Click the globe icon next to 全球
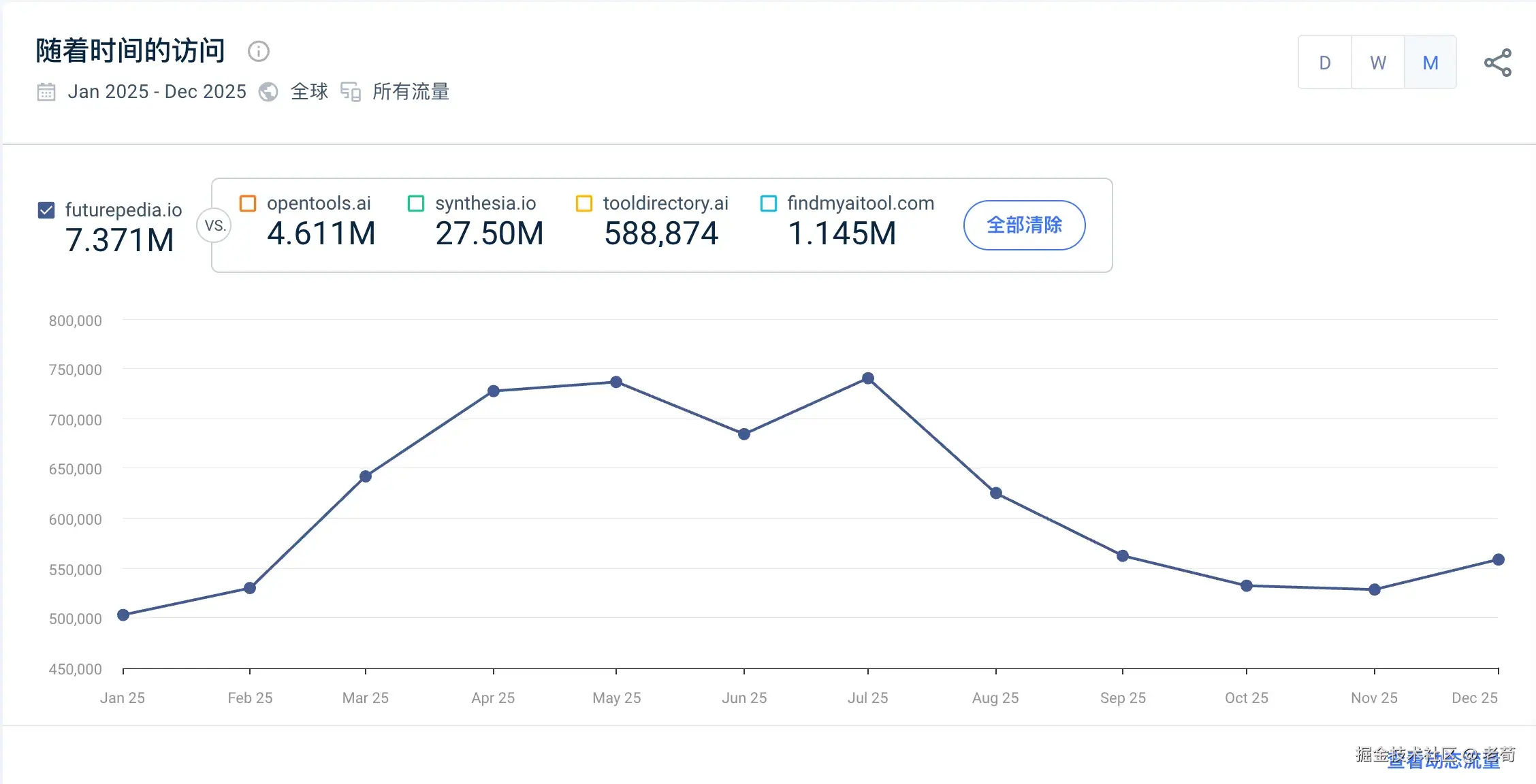This screenshot has height=784, width=1536. point(268,92)
